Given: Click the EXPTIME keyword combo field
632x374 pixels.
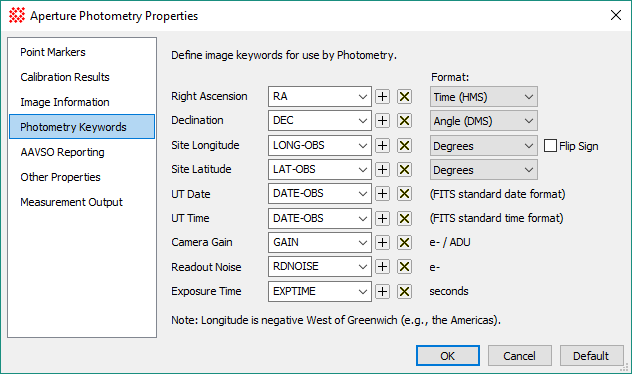Looking at the screenshot, I should click(320, 291).
